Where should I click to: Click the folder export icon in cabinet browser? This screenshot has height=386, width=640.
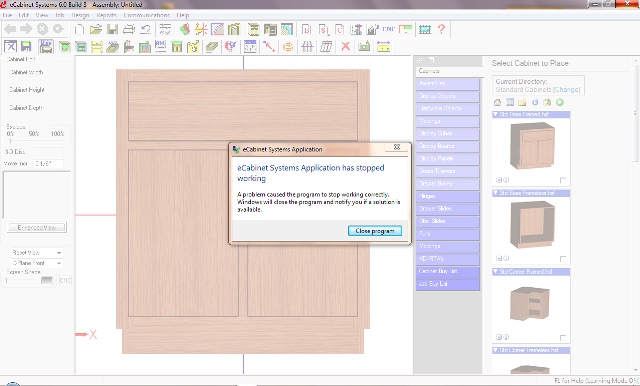[x=547, y=102]
